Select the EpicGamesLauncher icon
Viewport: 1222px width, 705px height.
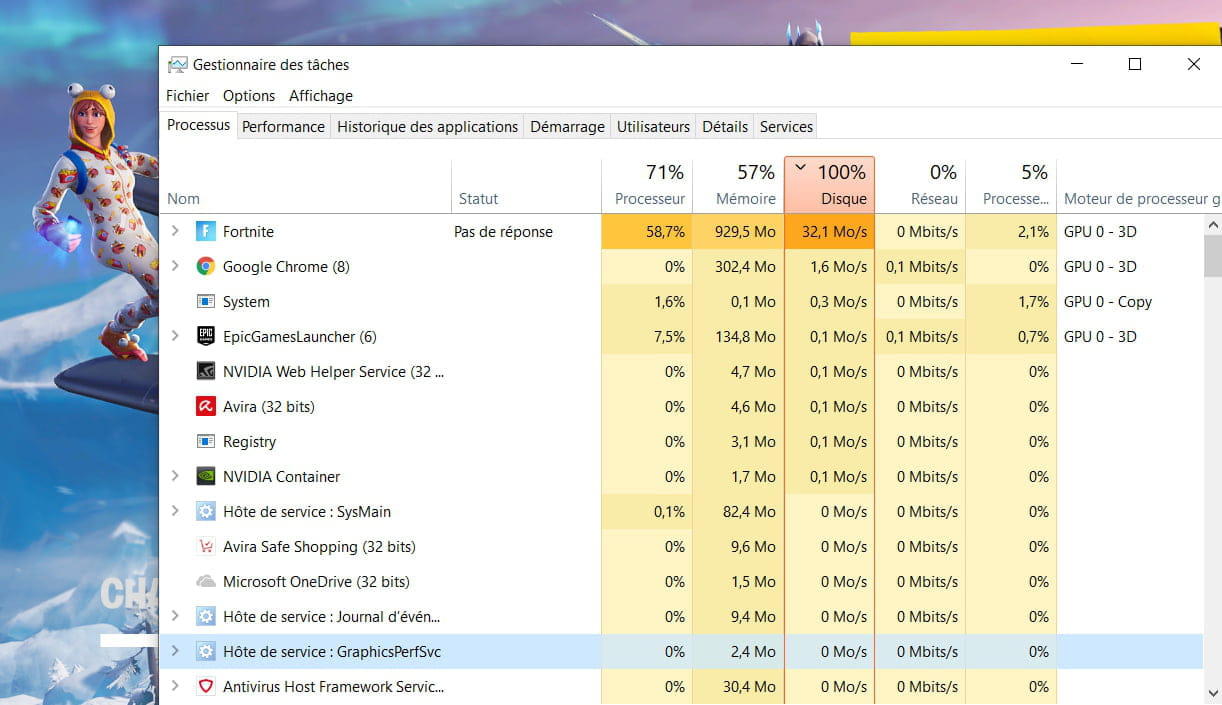206,337
